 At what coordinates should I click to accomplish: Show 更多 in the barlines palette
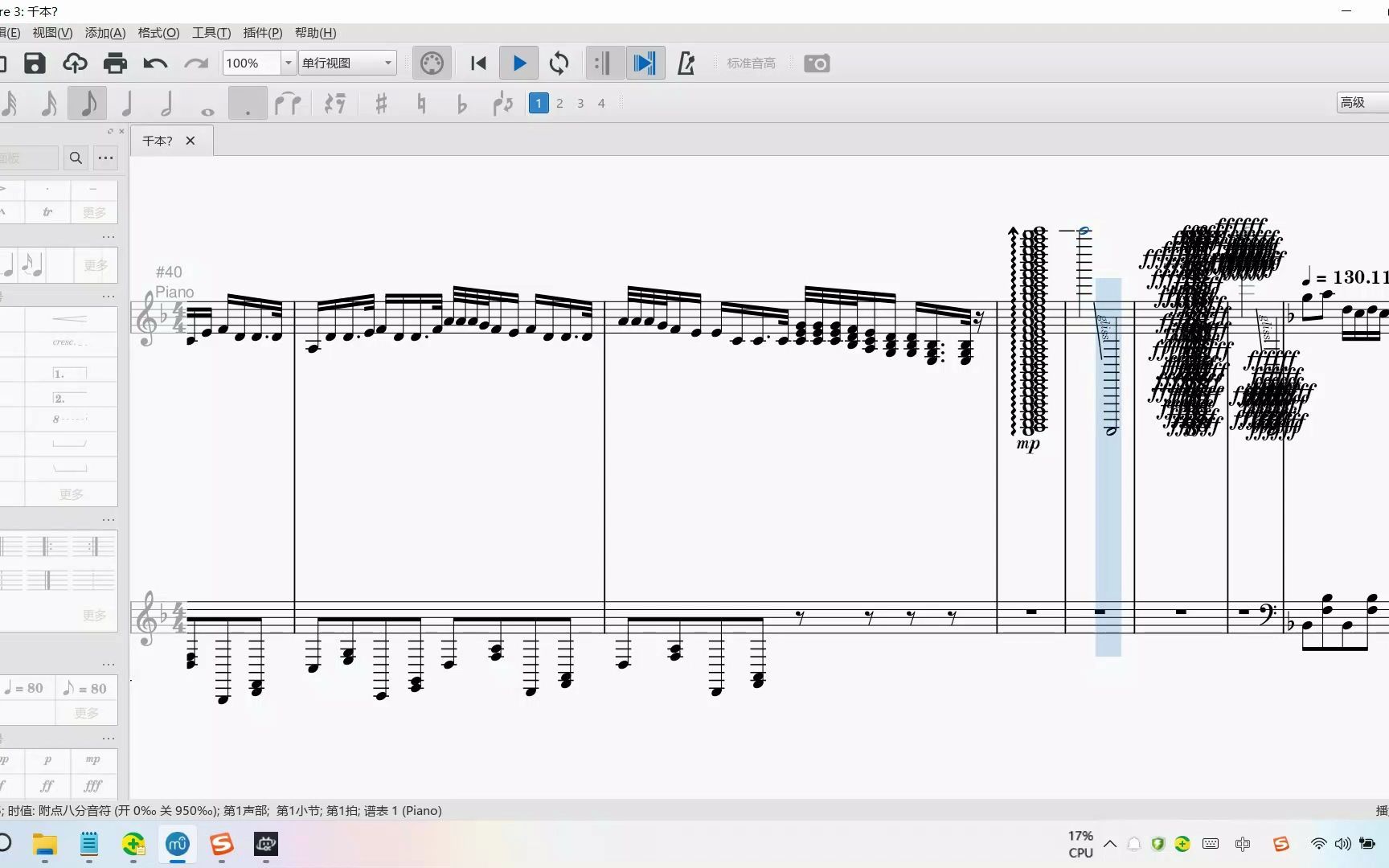coord(94,616)
